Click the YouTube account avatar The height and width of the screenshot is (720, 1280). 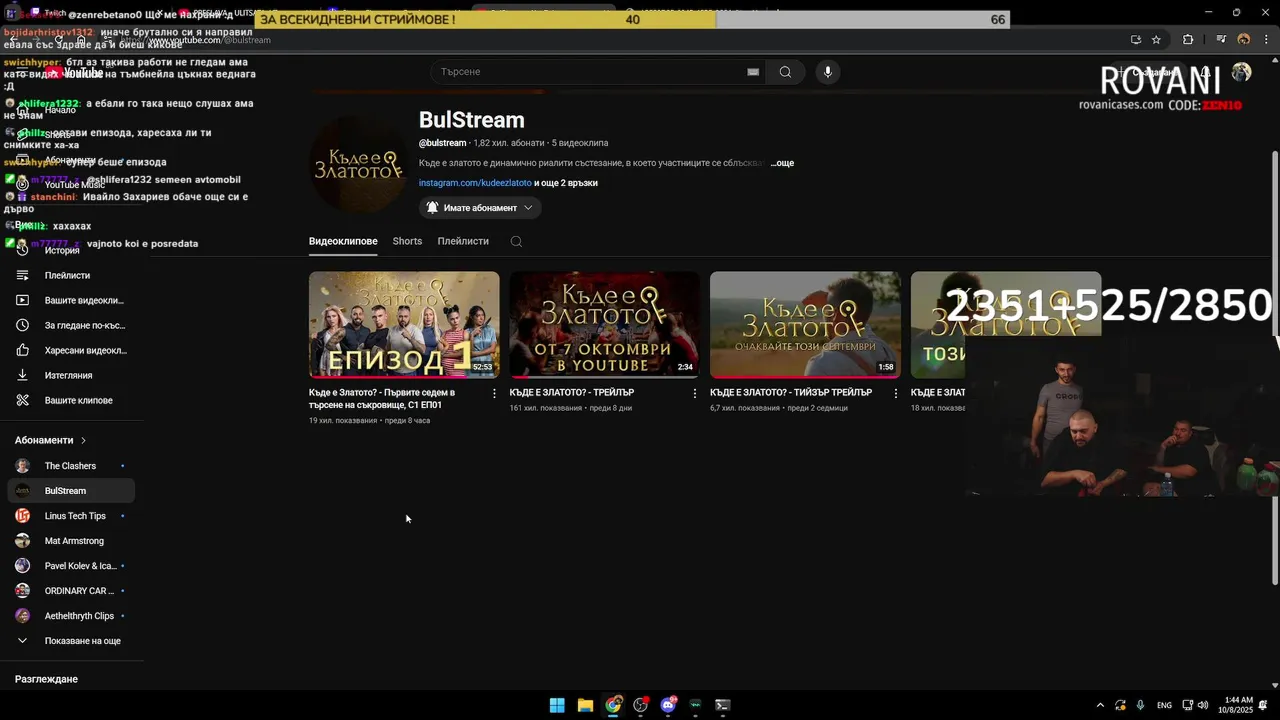[1241, 72]
